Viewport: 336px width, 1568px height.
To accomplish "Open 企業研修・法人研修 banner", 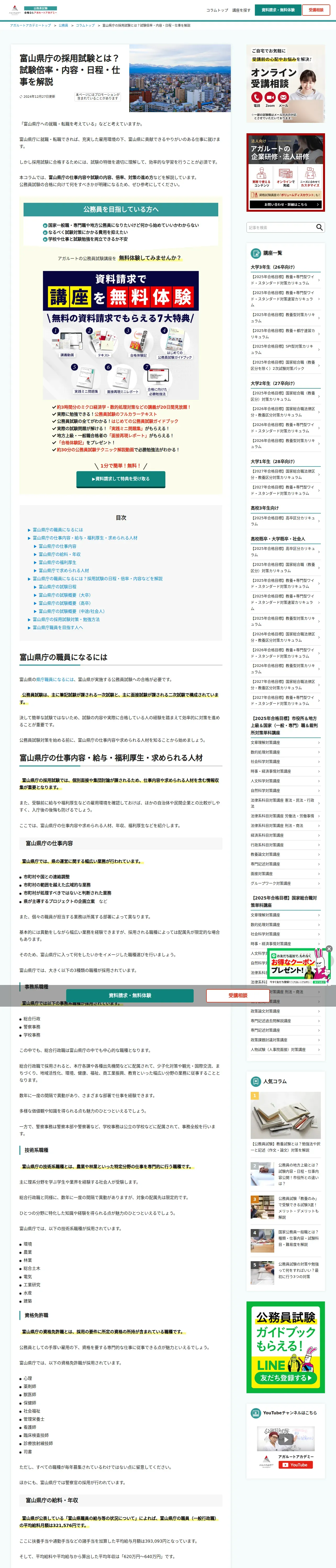I will pyautogui.click(x=285, y=173).
